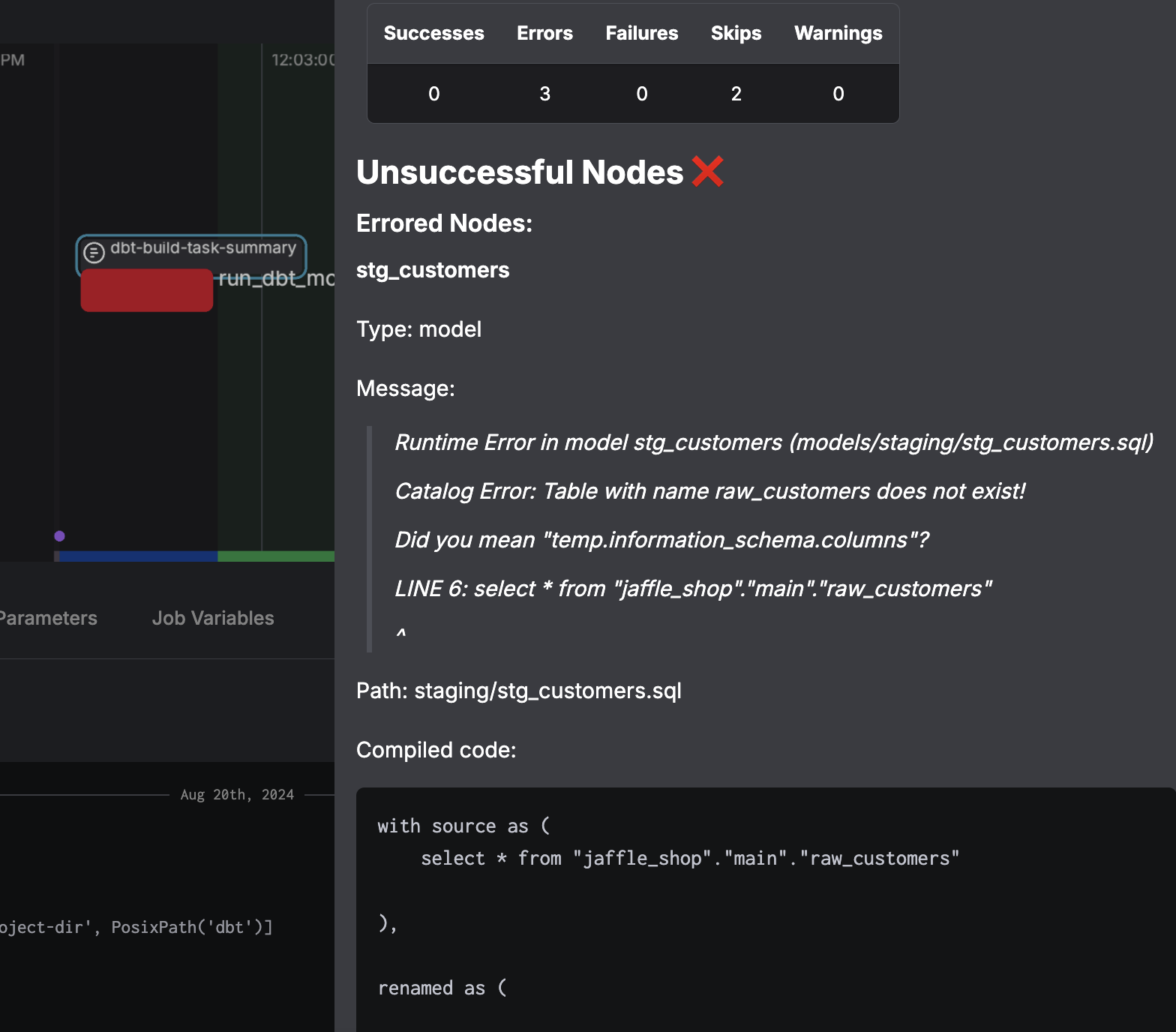Click the Errors count value 3
1176x1032 pixels.
click(x=545, y=94)
